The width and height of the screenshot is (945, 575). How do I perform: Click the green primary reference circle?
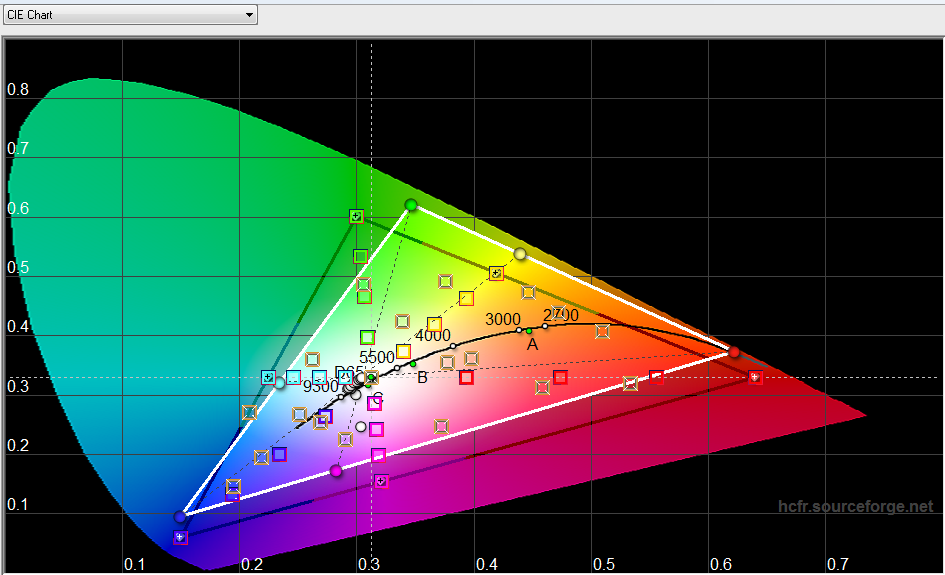[x=411, y=205]
